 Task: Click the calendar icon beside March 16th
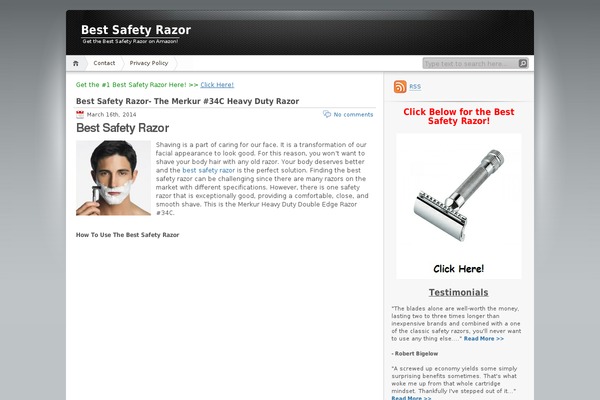80,114
